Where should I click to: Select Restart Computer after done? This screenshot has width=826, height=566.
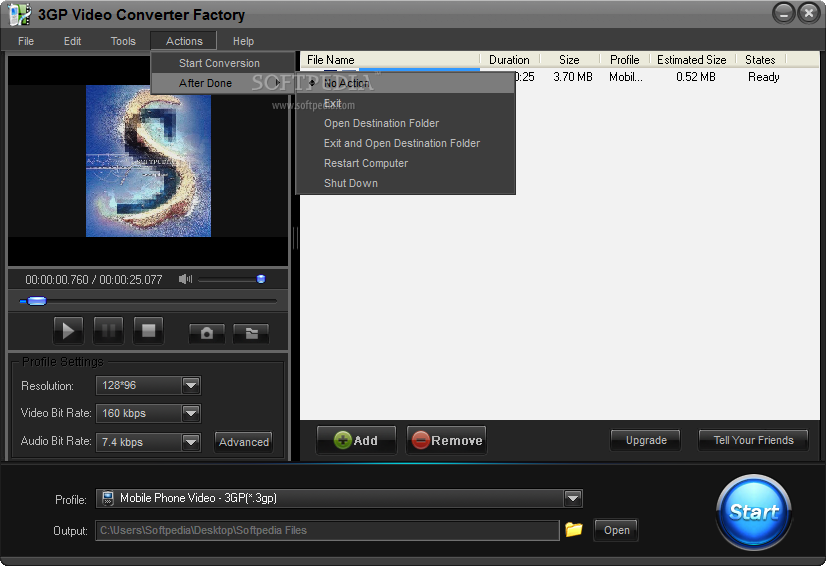point(406,163)
